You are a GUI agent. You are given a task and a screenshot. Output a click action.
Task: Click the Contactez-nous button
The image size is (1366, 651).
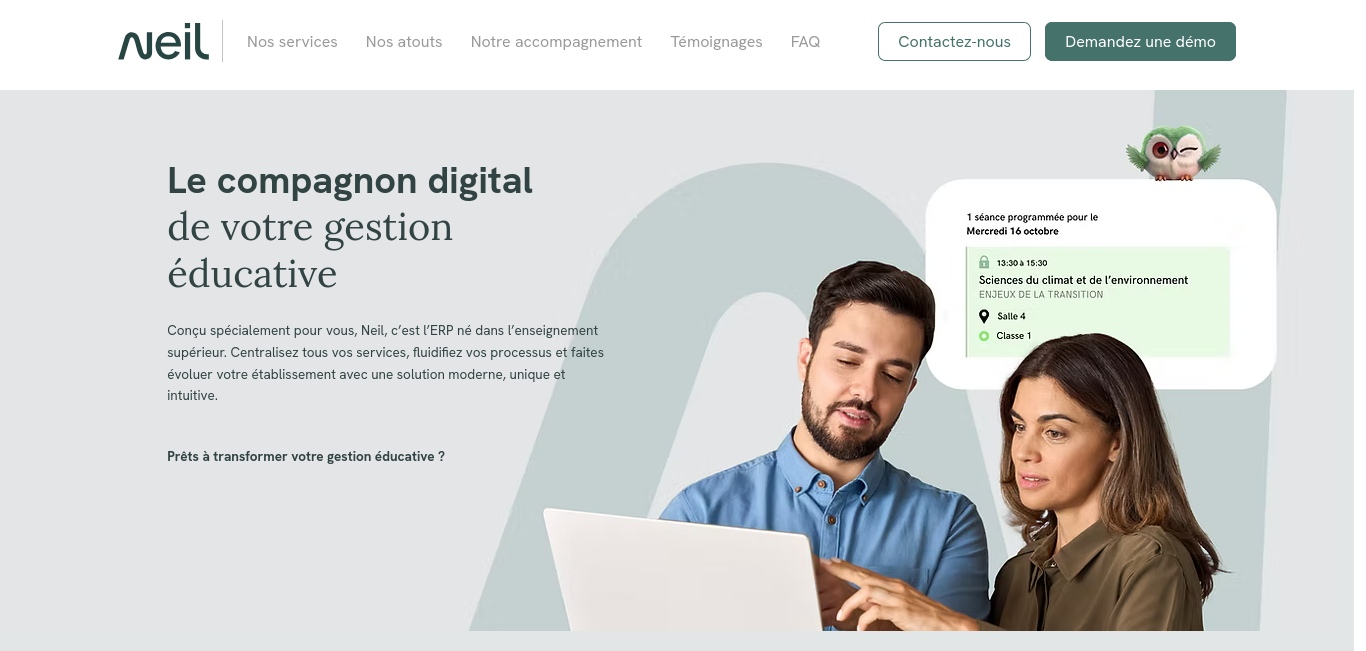[x=954, y=42]
